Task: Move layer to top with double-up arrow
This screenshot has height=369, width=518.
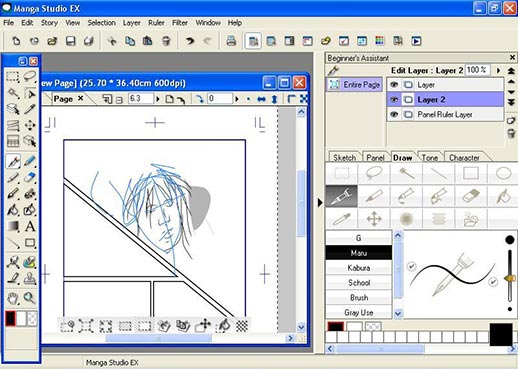Action: tap(511, 71)
